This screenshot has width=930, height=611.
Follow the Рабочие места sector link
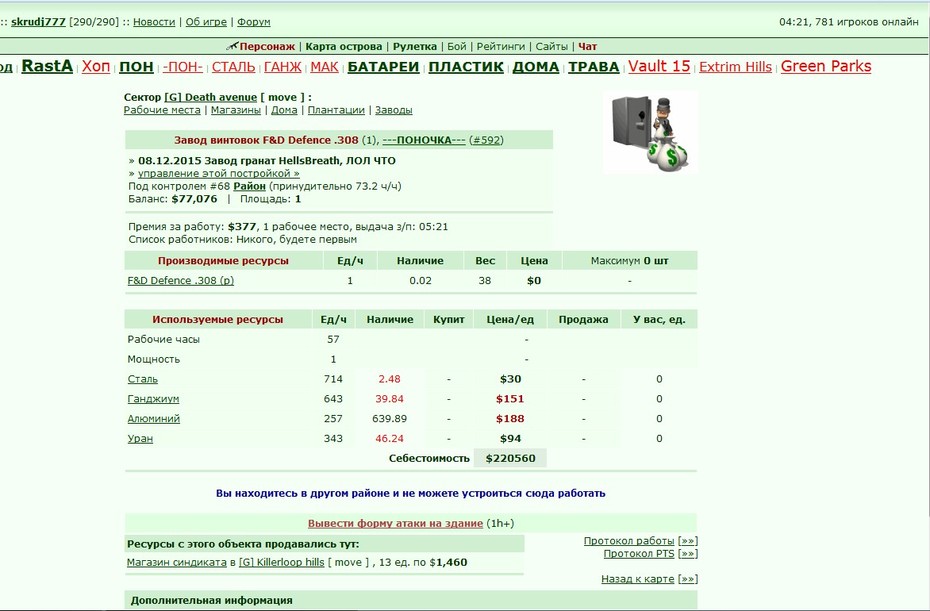pyautogui.click(x=162, y=110)
